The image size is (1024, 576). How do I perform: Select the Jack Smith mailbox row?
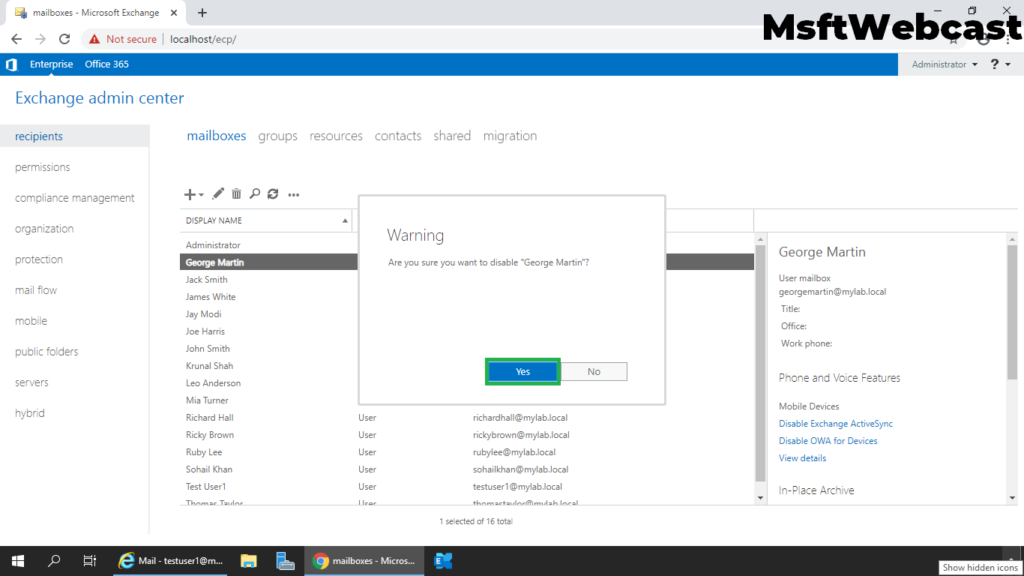(268, 280)
